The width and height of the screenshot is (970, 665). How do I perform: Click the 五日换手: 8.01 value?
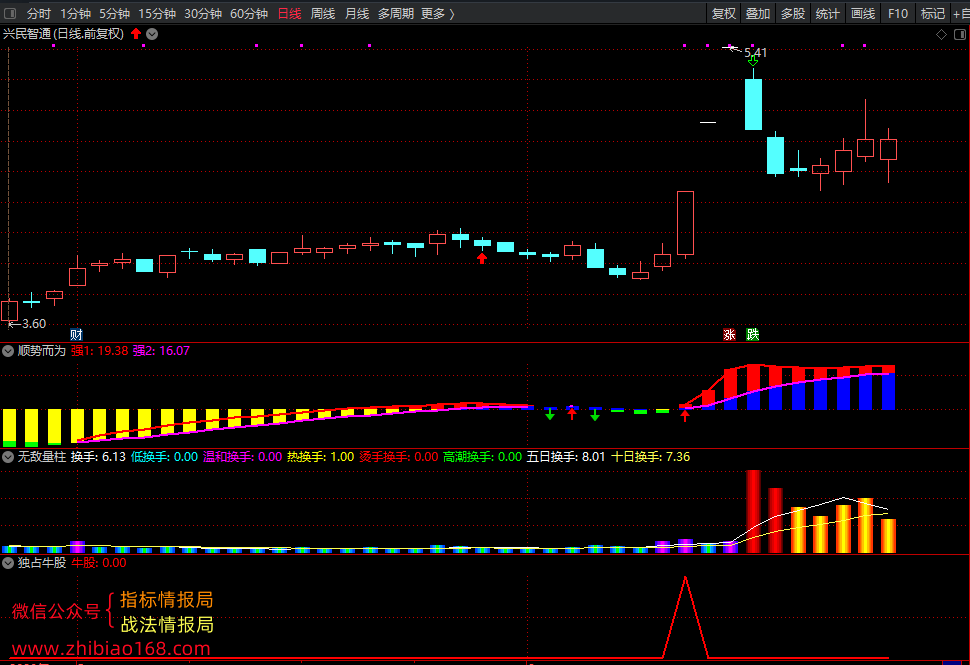coord(565,457)
